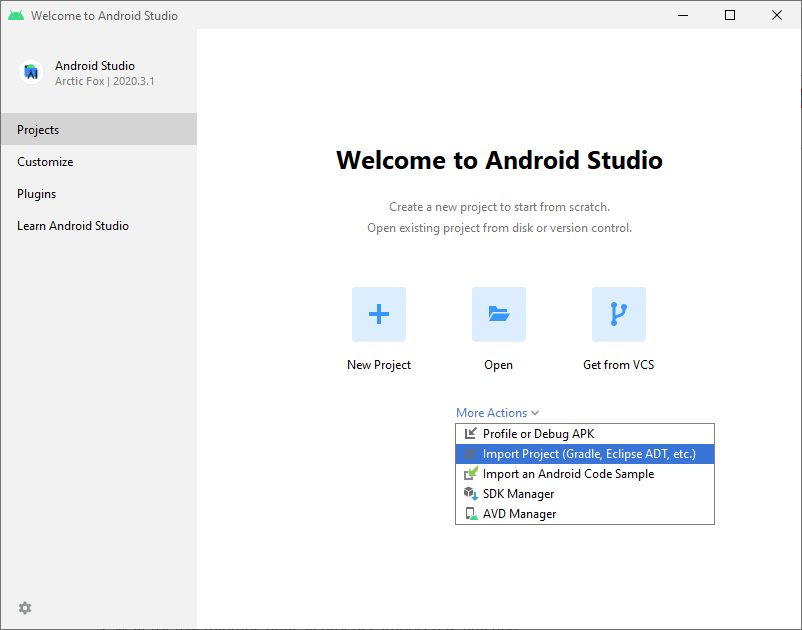Open the settings gear at bottom left
The height and width of the screenshot is (630, 802).
[x=25, y=608]
